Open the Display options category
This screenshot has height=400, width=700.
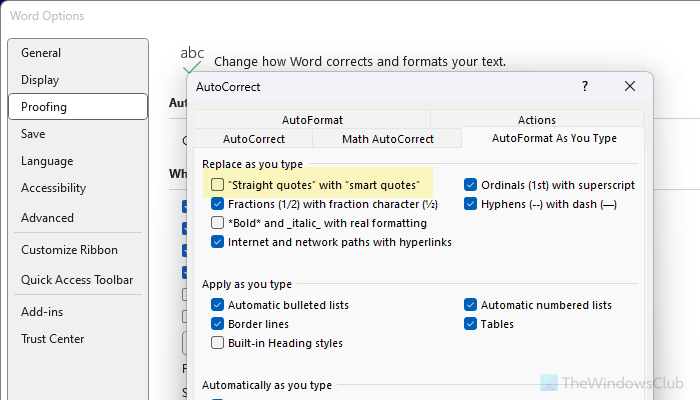coord(40,80)
